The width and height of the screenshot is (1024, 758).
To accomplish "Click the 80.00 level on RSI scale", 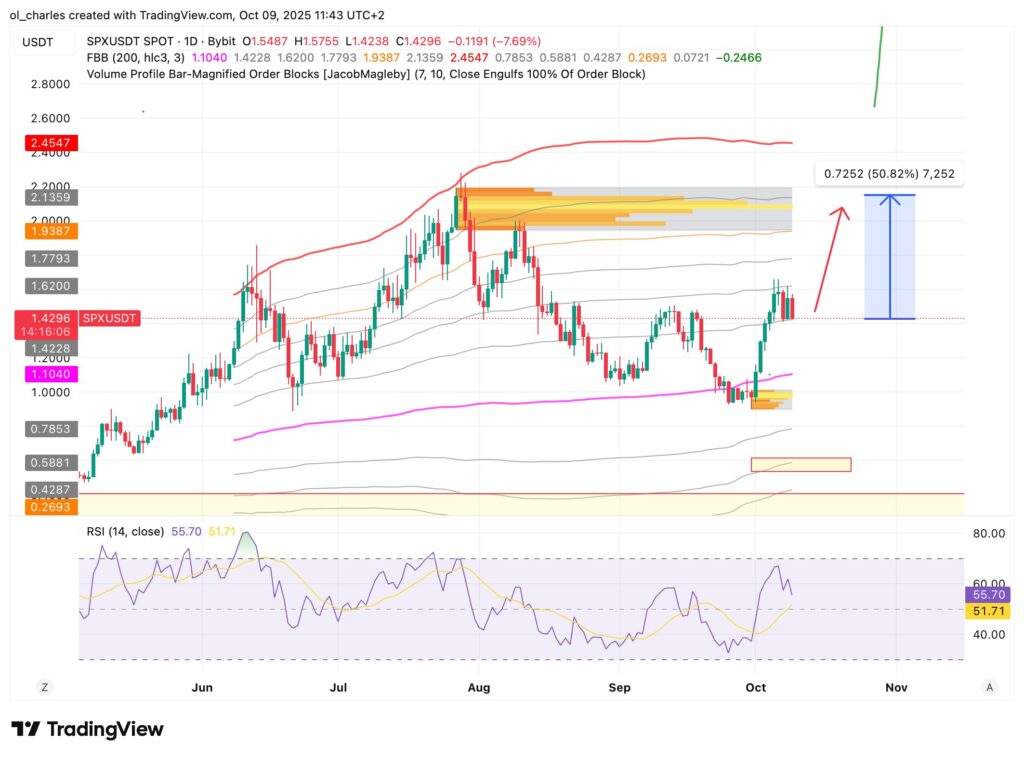I will click(x=988, y=533).
